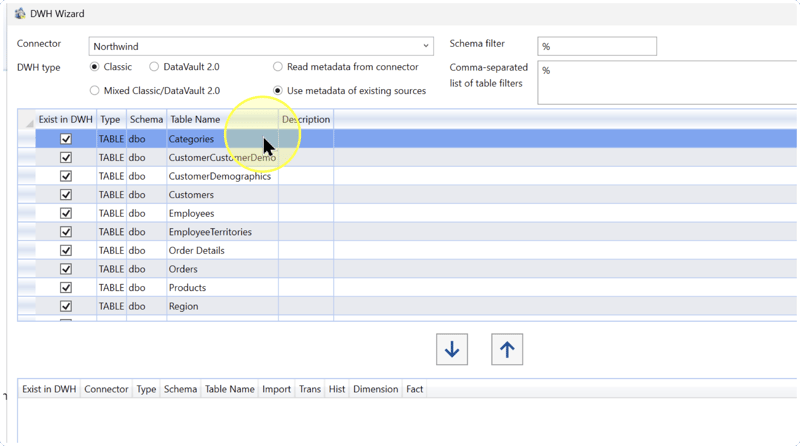Screen dimensions: 800x446
Task: Sort upper grid by the Type column header
Action: (111, 119)
